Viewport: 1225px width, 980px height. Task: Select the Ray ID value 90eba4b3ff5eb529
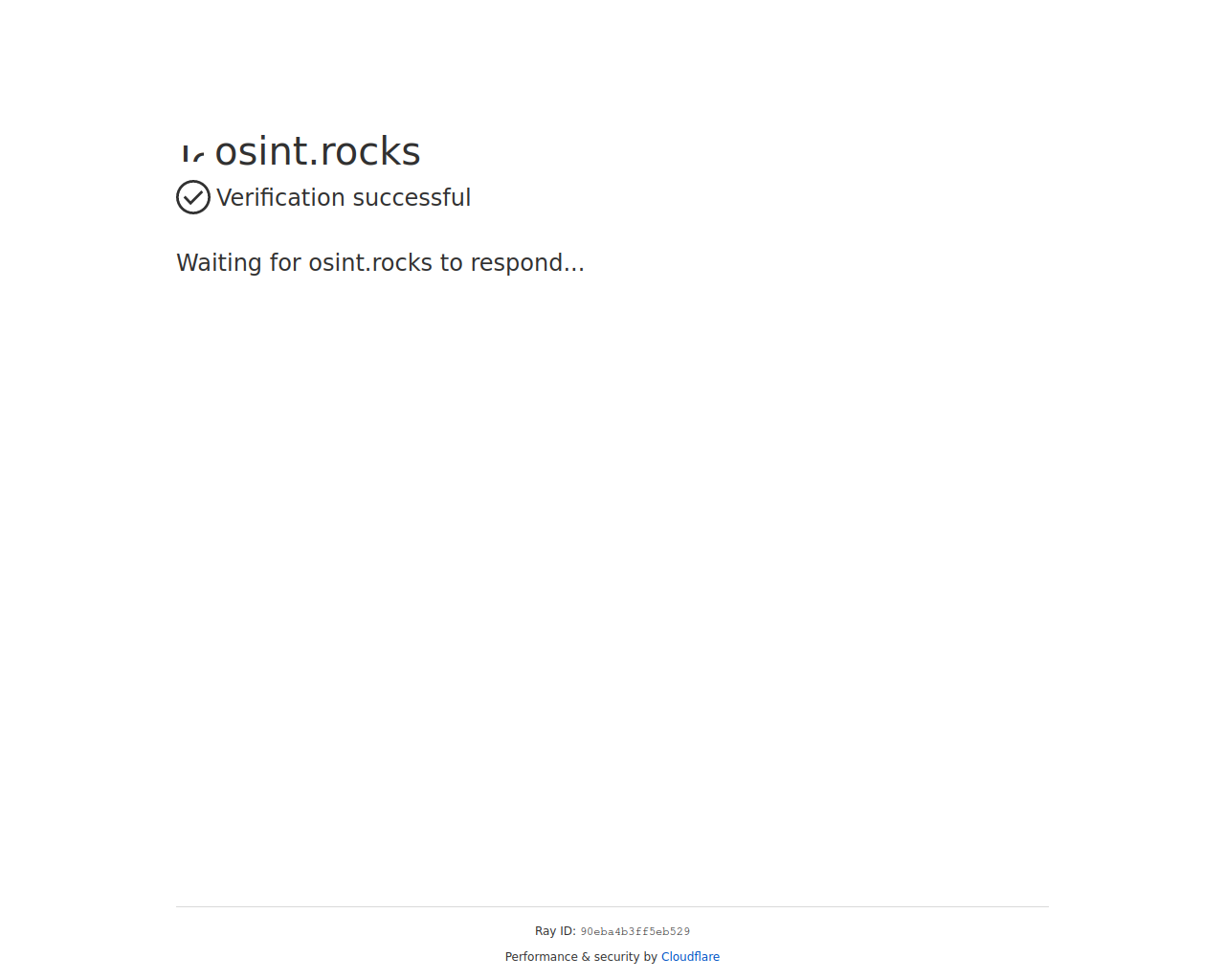[x=635, y=931]
